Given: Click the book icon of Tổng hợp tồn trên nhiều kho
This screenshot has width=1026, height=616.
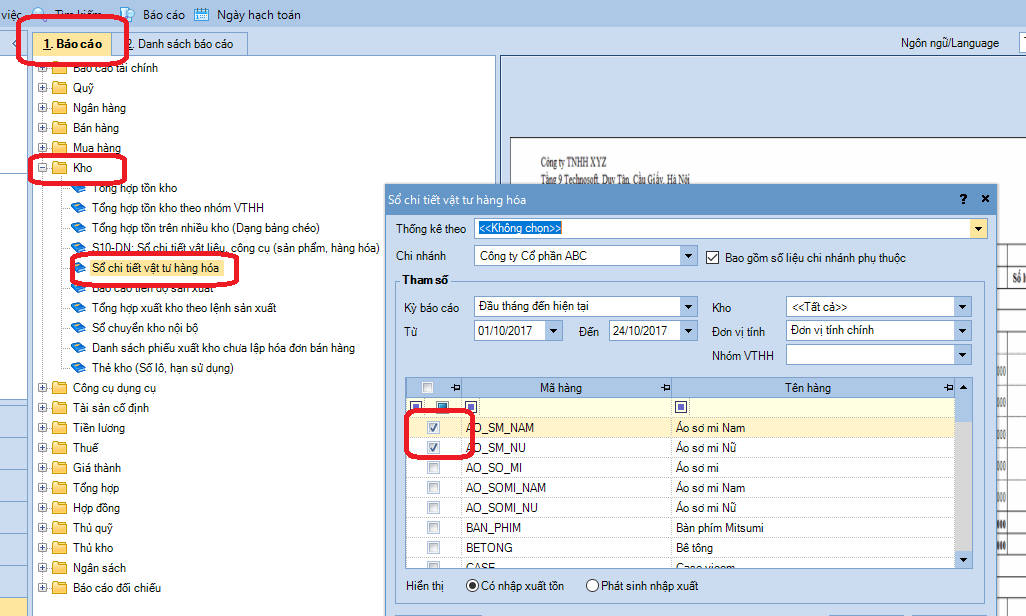Looking at the screenshot, I should [x=79, y=228].
